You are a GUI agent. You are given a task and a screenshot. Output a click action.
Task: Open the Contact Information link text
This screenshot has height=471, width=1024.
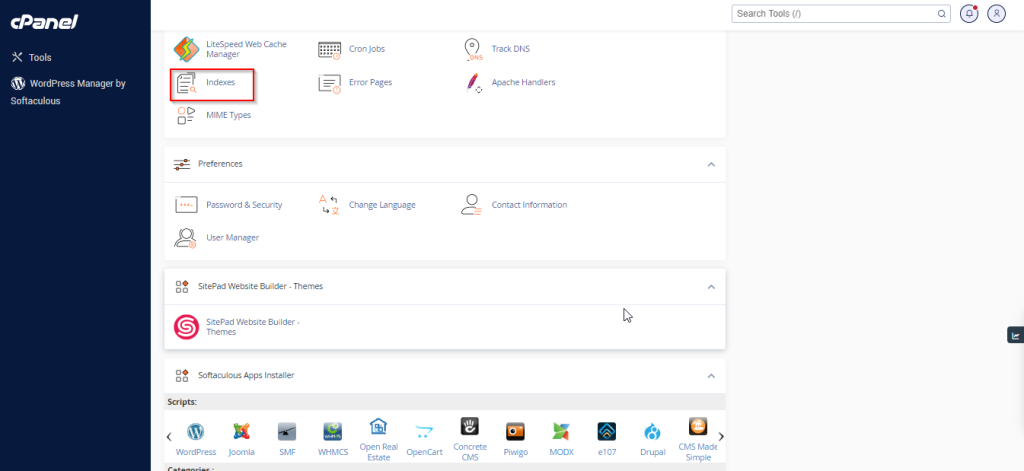(x=529, y=204)
